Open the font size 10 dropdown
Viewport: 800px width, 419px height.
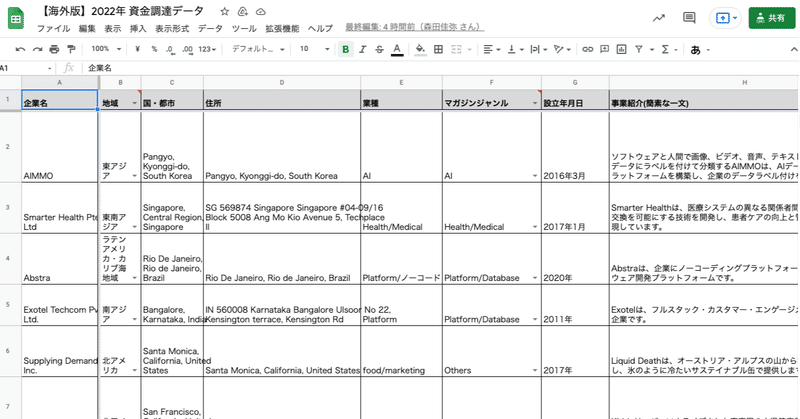[x=314, y=49]
